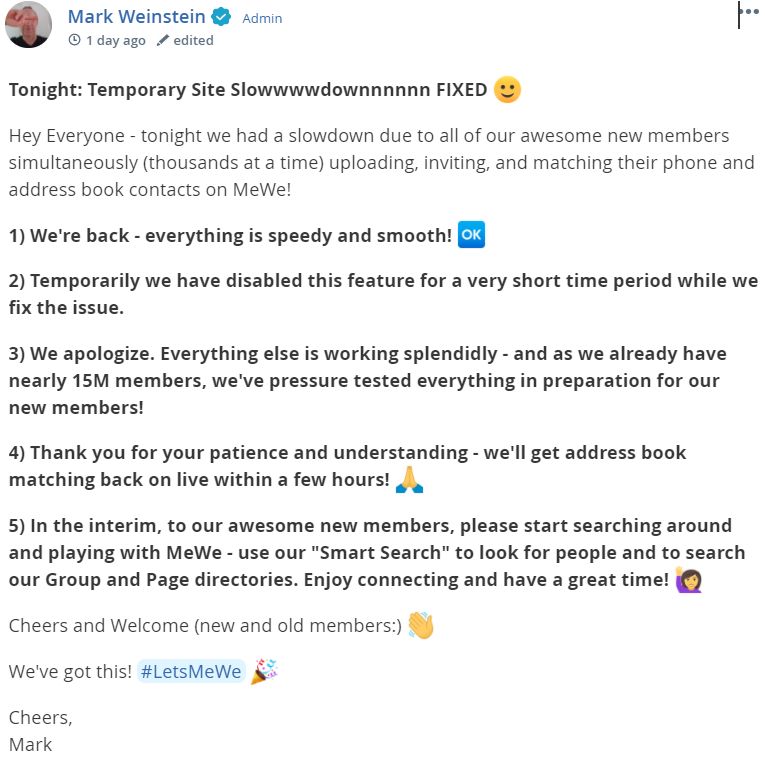This screenshot has height=774, width=765.
Task: Click the post title about Site Slowdown FIXED
Action: click(248, 90)
